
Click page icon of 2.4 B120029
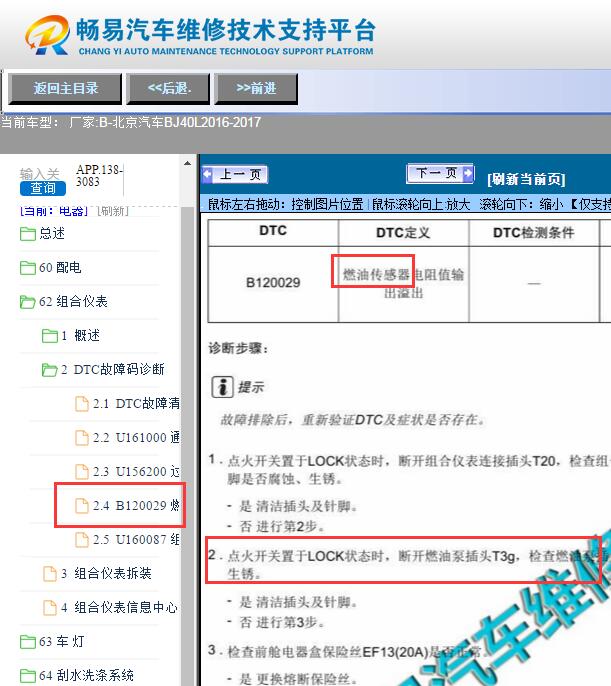[x=82, y=506]
